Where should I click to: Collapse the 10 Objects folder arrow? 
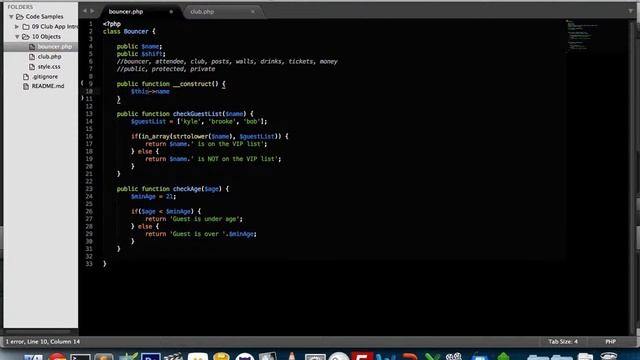pos(17,37)
